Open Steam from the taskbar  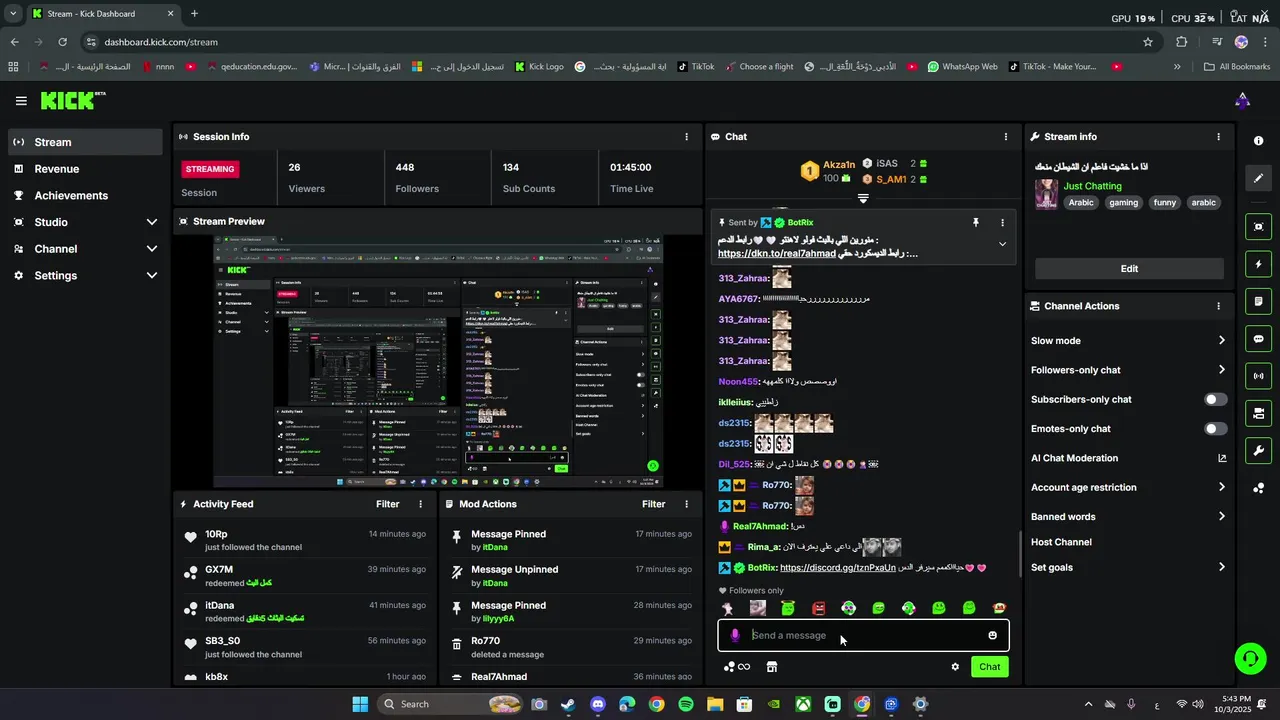[568, 704]
